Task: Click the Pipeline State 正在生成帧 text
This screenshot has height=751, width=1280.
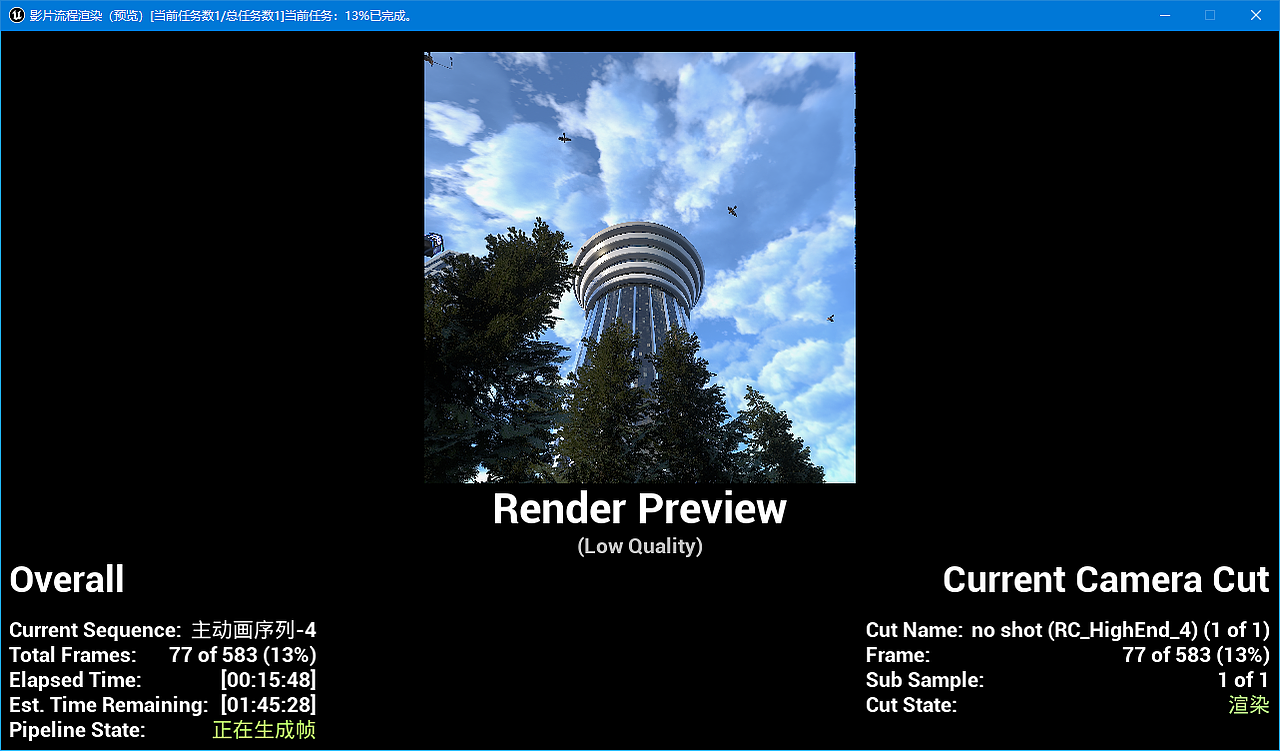Action: (x=265, y=730)
